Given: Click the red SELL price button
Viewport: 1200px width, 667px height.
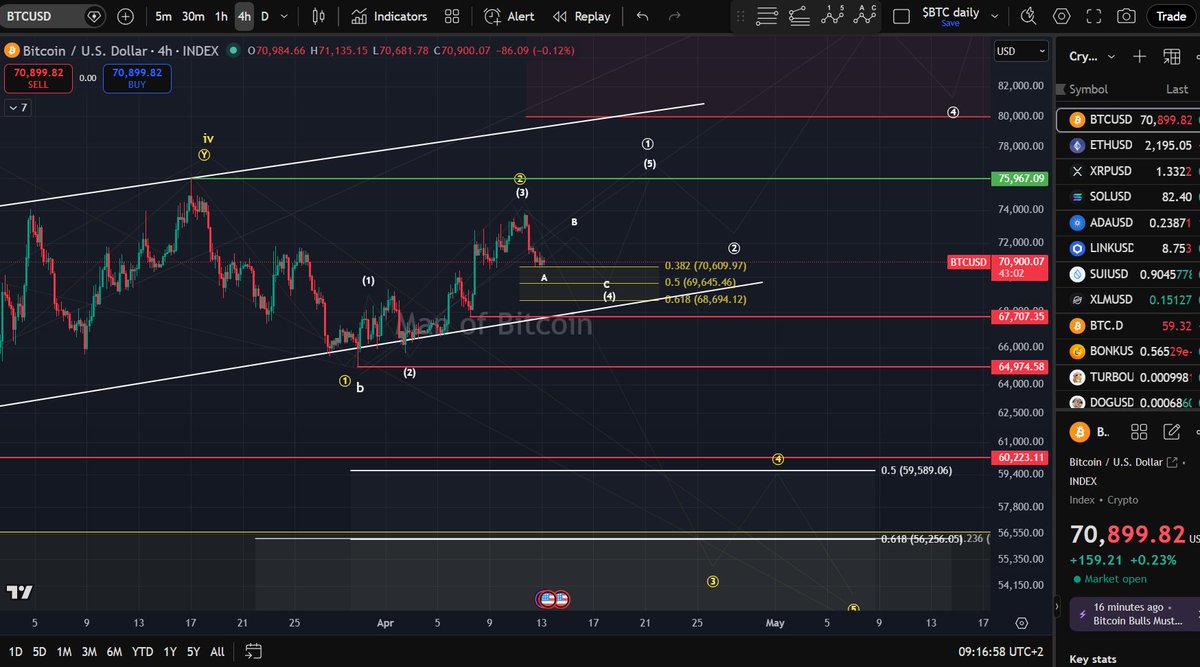Looking at the screenshot, I should pyautogui.click(x=38, y=78).
